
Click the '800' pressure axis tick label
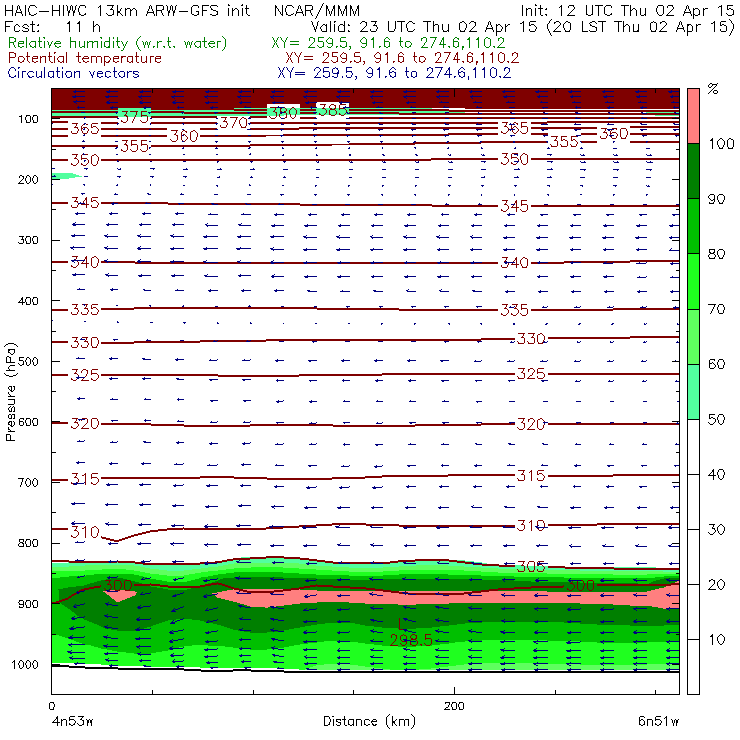pos(28,543)
